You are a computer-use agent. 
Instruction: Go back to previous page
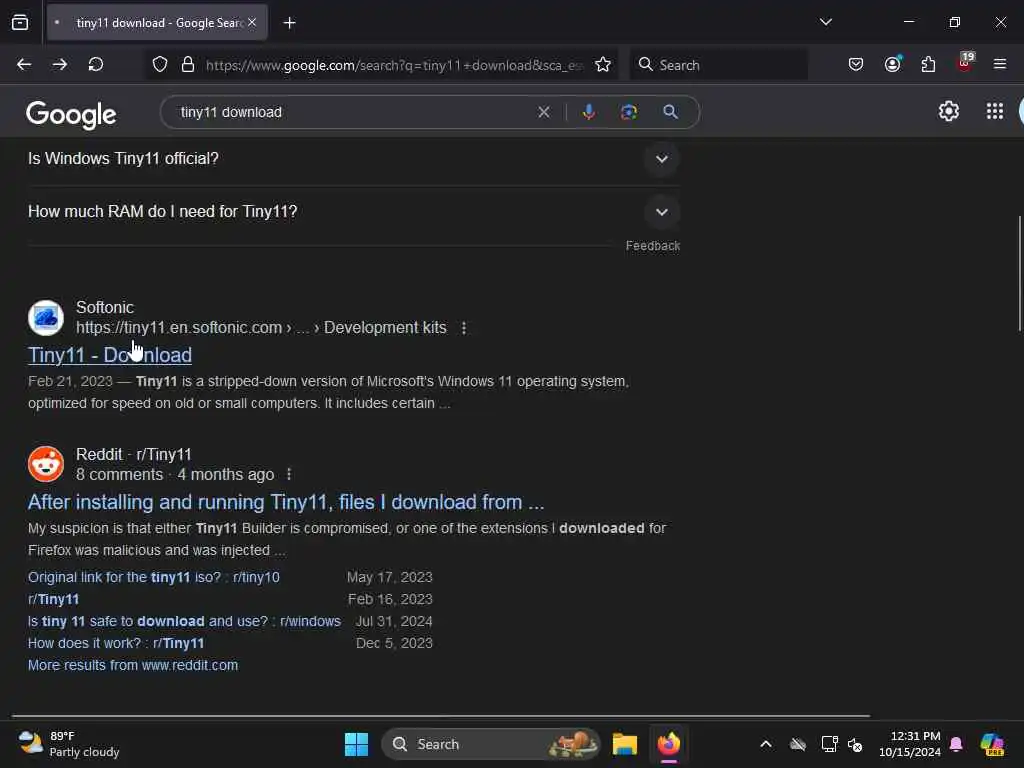[x=24, y=65]
